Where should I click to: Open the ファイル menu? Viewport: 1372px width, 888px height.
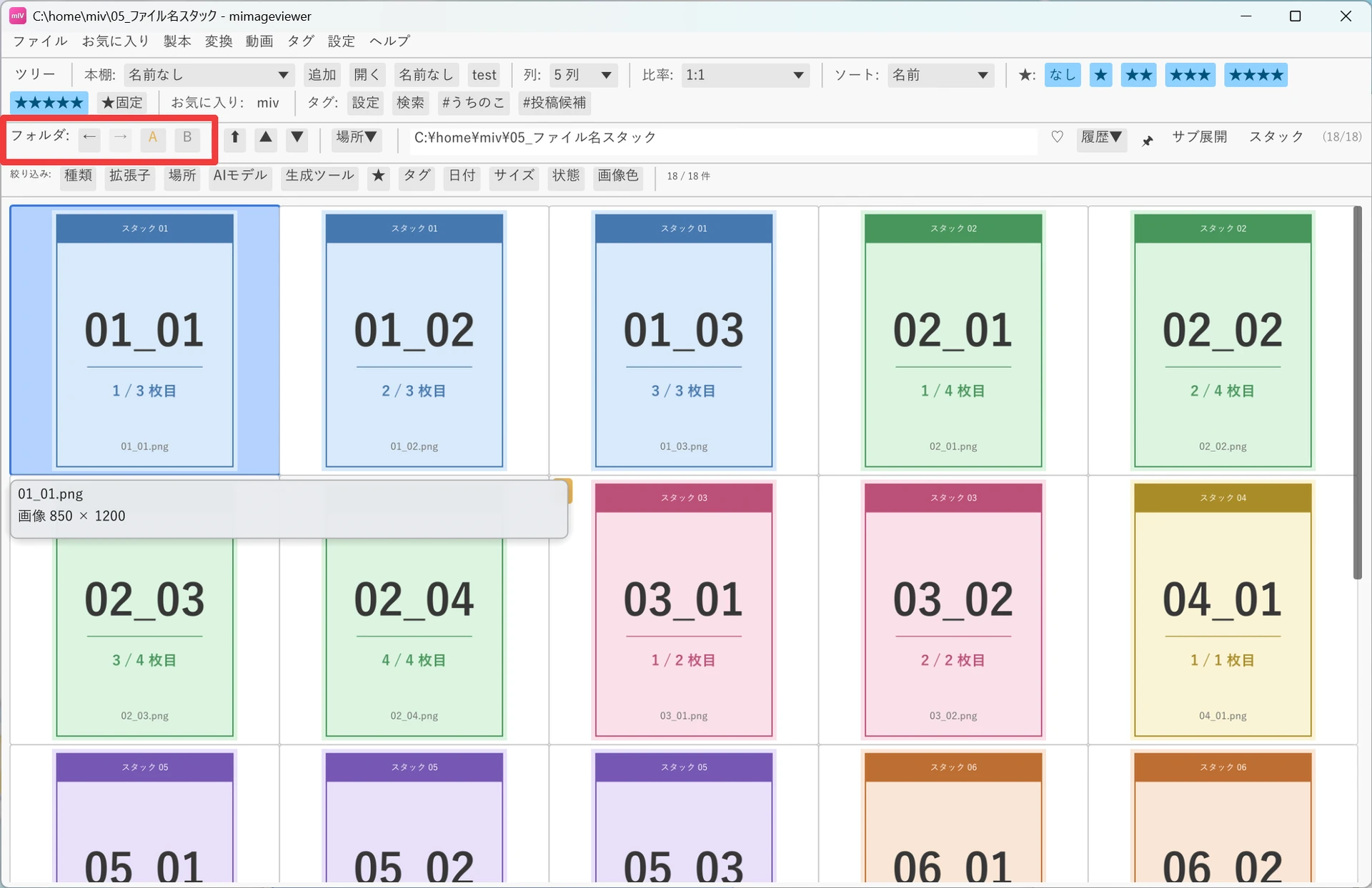[40, 41]
